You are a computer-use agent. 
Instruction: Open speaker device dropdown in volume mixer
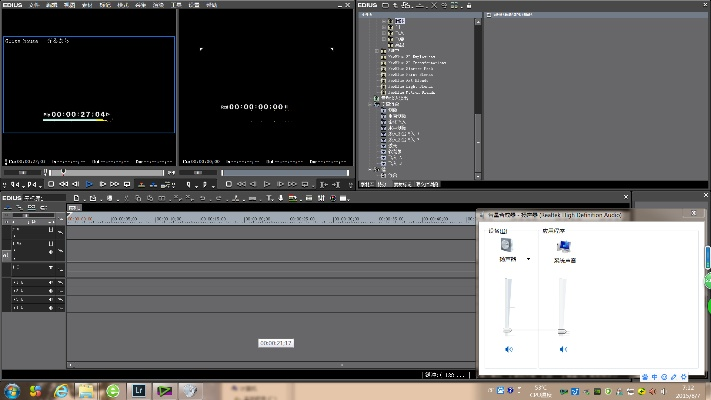pyautogui.click(x=528, y=259)
